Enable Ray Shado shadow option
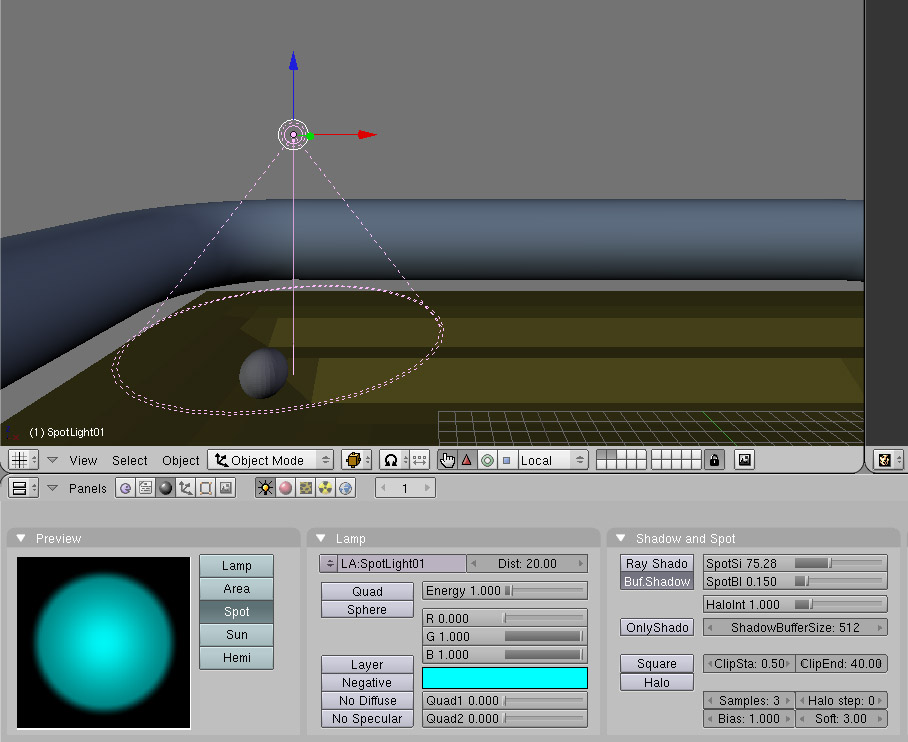This screenshot has height=742, width=908. pos(657,563)
